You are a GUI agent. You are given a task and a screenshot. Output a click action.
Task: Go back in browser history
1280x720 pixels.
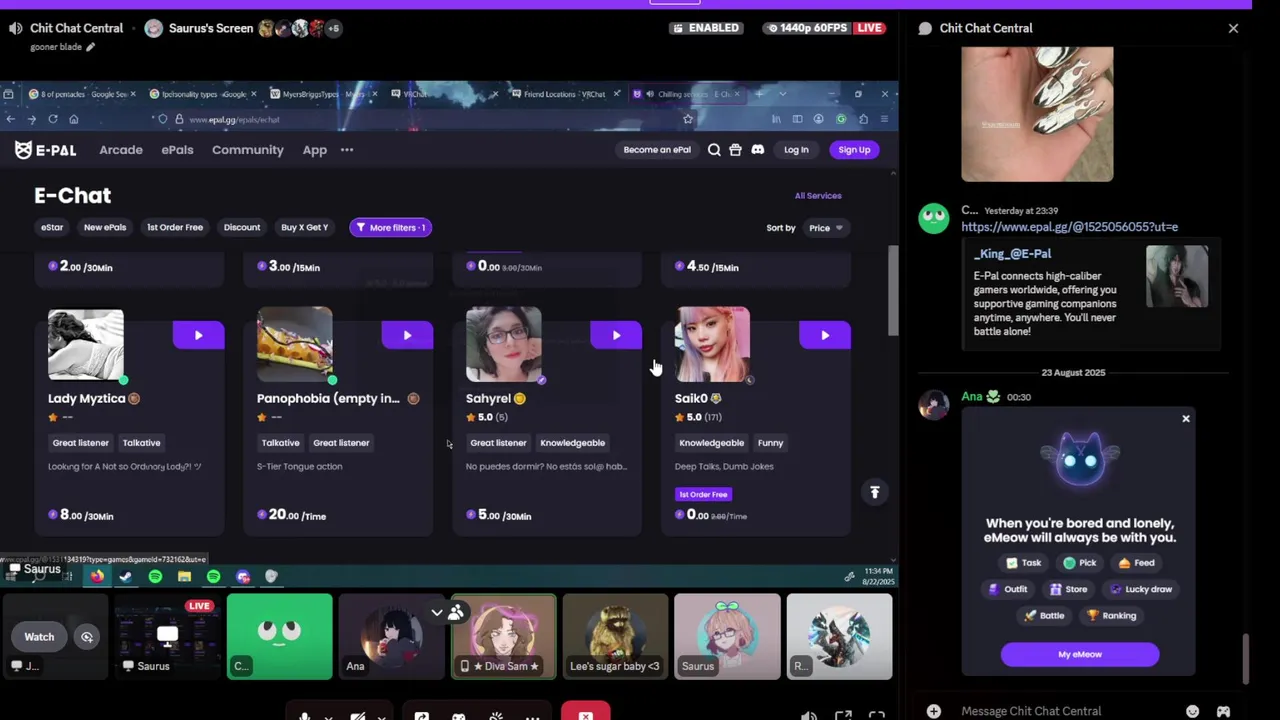click(x=10, y=119)
